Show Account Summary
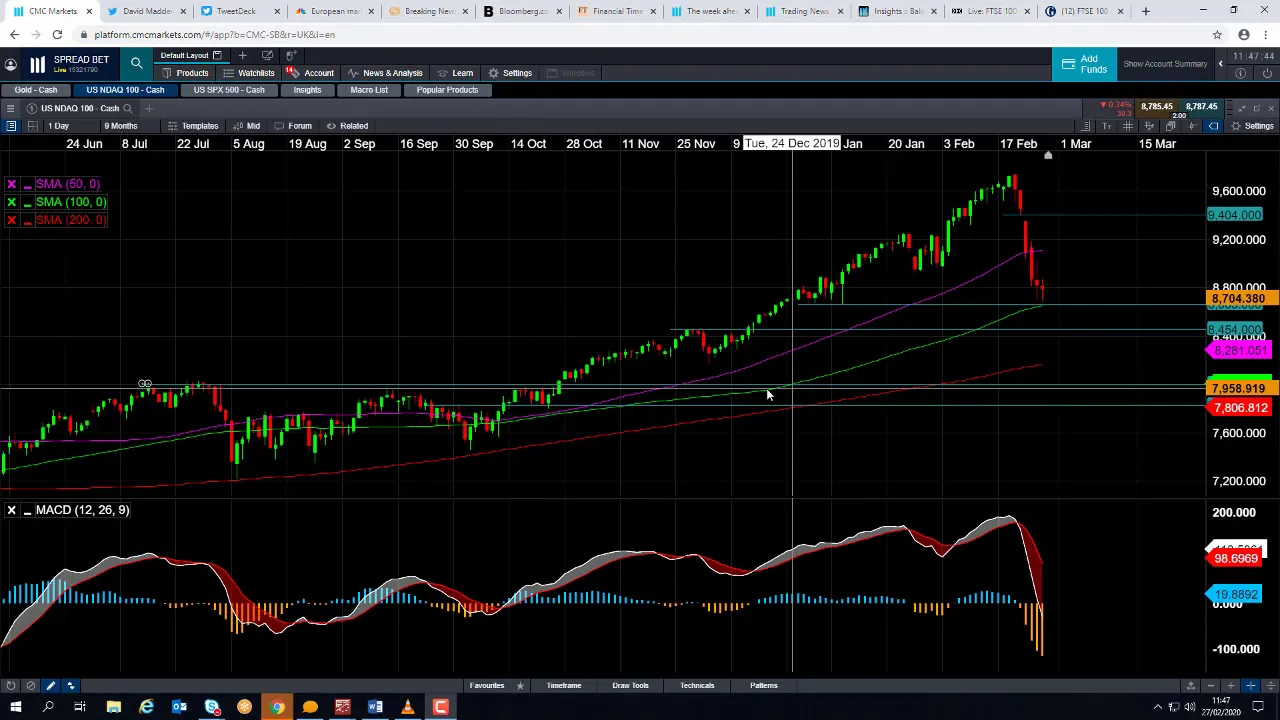The height and width of the screenshot is (720, 1280). click(x=1165, y=64)
